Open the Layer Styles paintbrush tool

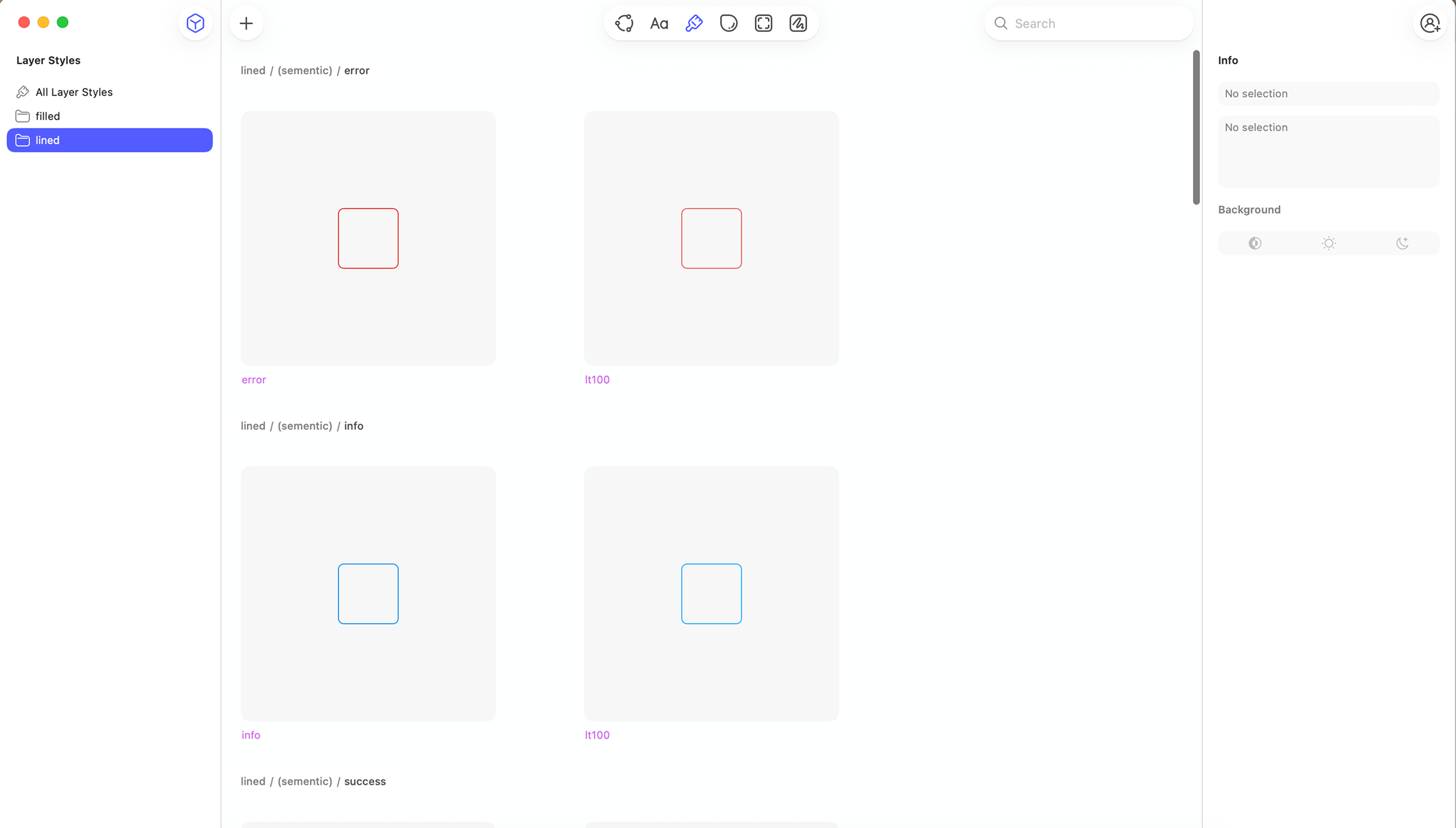(694, 23)
